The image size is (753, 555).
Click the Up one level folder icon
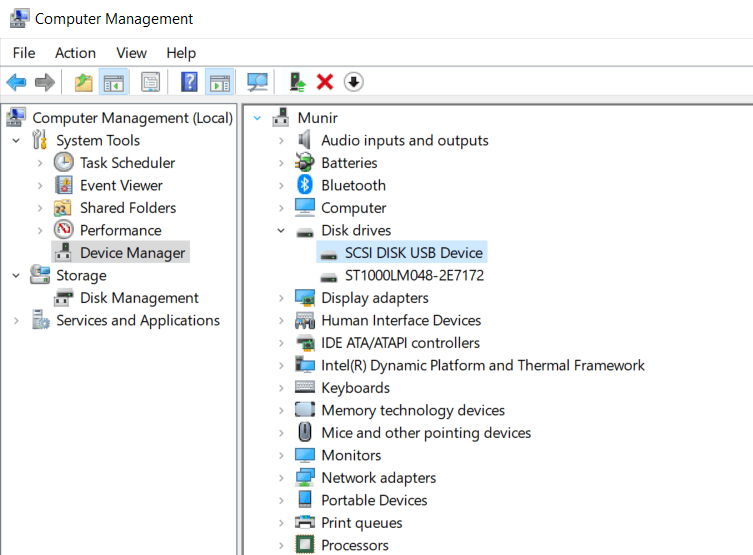tap(84, 82)
